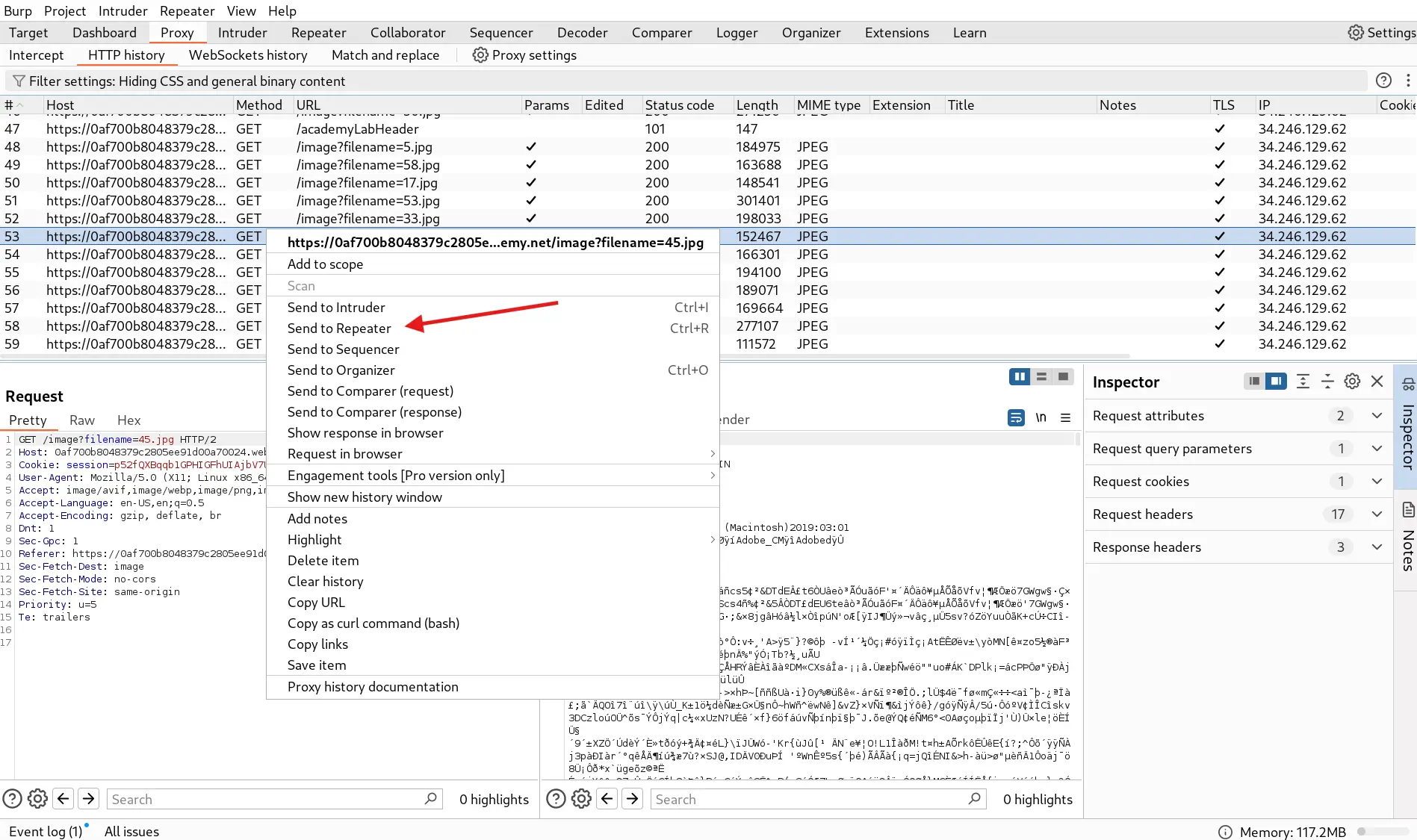
Task: Select Add to scope menu entry
Action: click(x=493, y=264)
